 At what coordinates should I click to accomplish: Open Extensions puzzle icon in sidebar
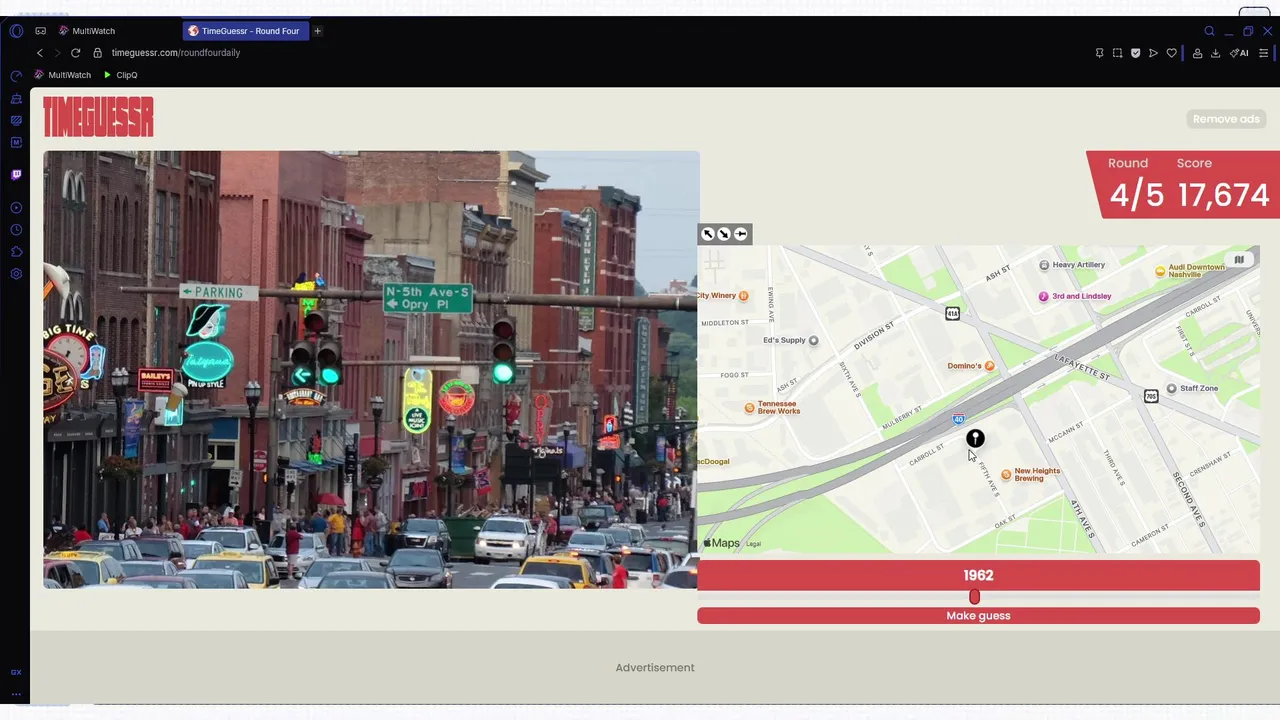pyautogui.click(x=16, y=252)
